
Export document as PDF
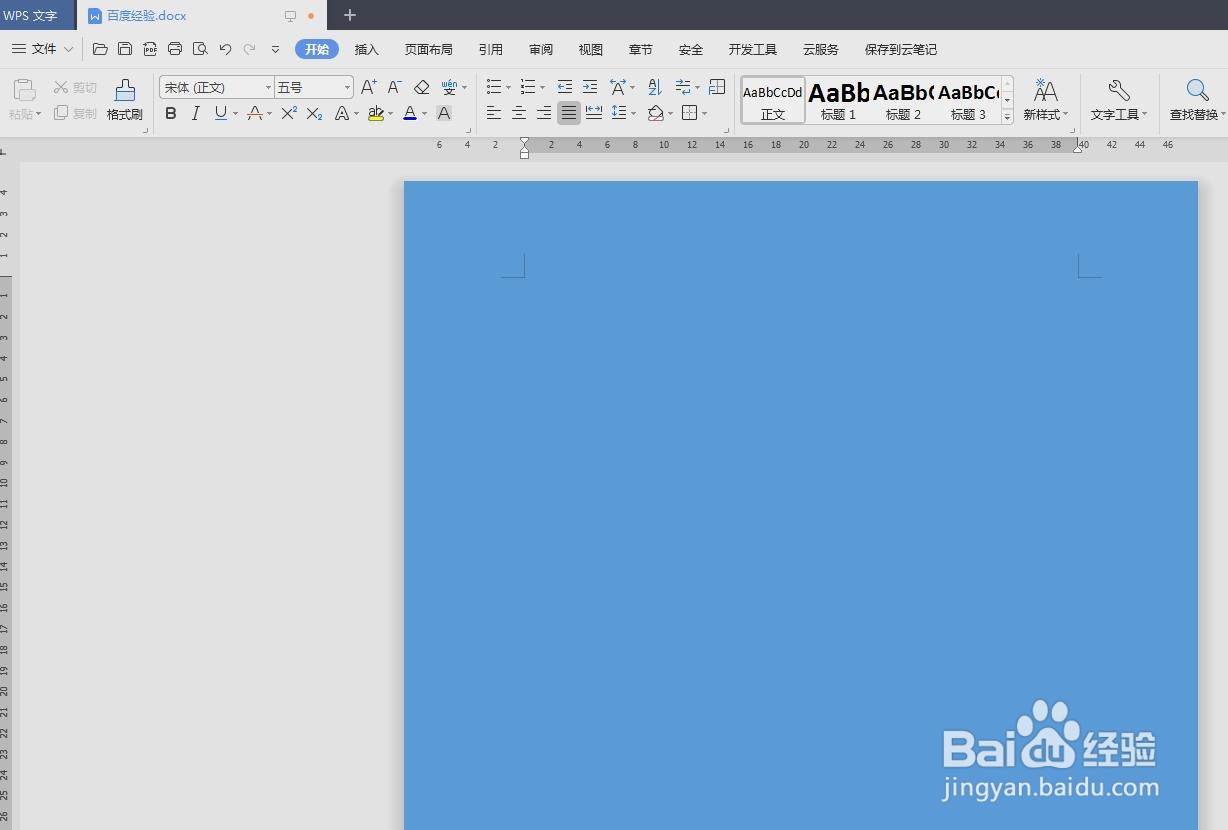(150, 49)
